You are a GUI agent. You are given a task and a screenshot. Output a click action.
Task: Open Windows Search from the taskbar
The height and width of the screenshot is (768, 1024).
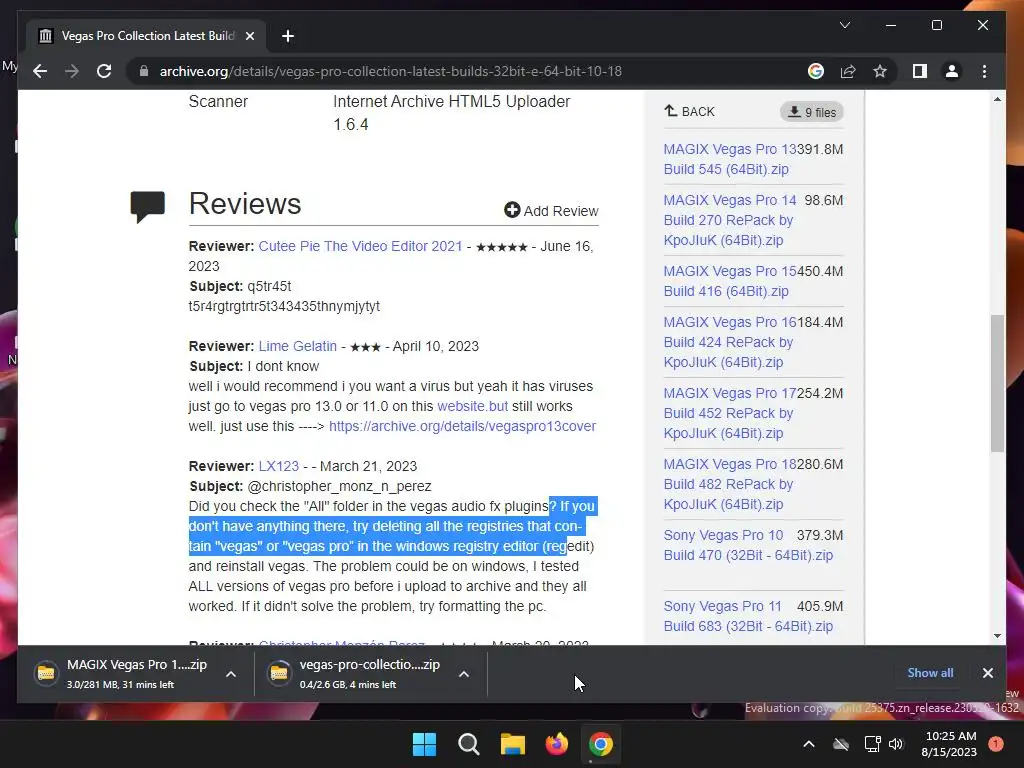[468, 744]
